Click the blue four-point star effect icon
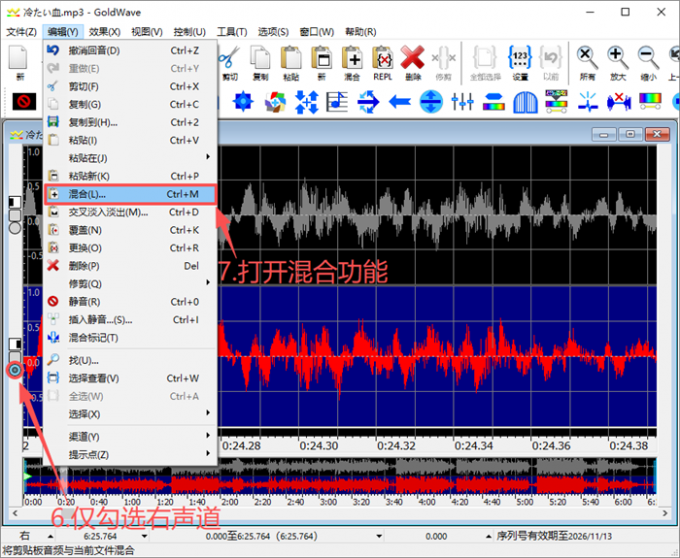The width and height of the screenshot is (680, 558). pyautogui.click(x=243, y=101)
